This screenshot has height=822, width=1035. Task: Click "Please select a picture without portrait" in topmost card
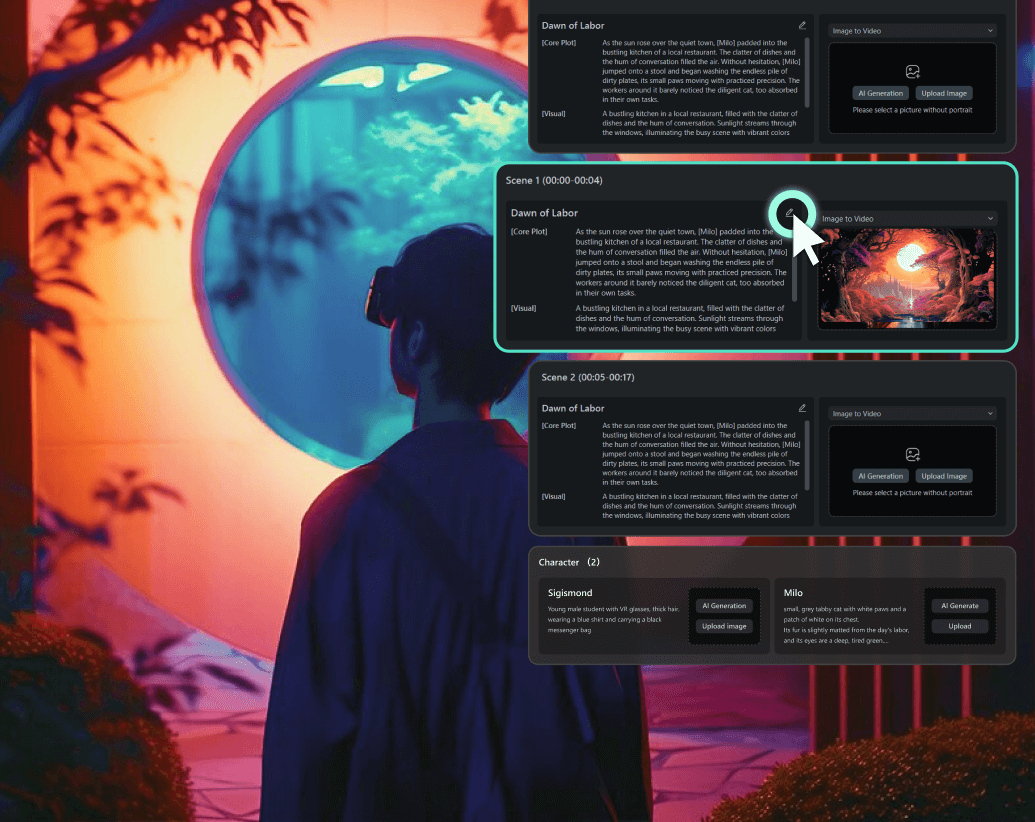click(x=912, y=110)
